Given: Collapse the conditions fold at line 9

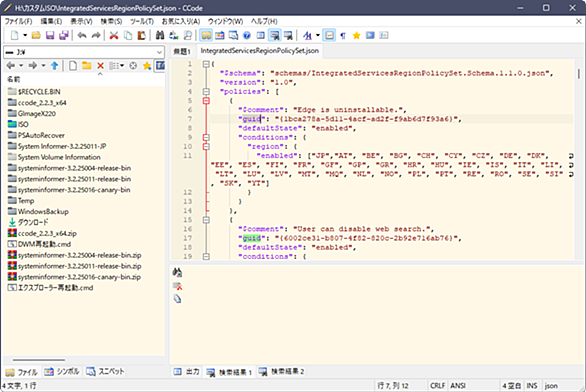Looking at the screenshot, I should [206, 138].
